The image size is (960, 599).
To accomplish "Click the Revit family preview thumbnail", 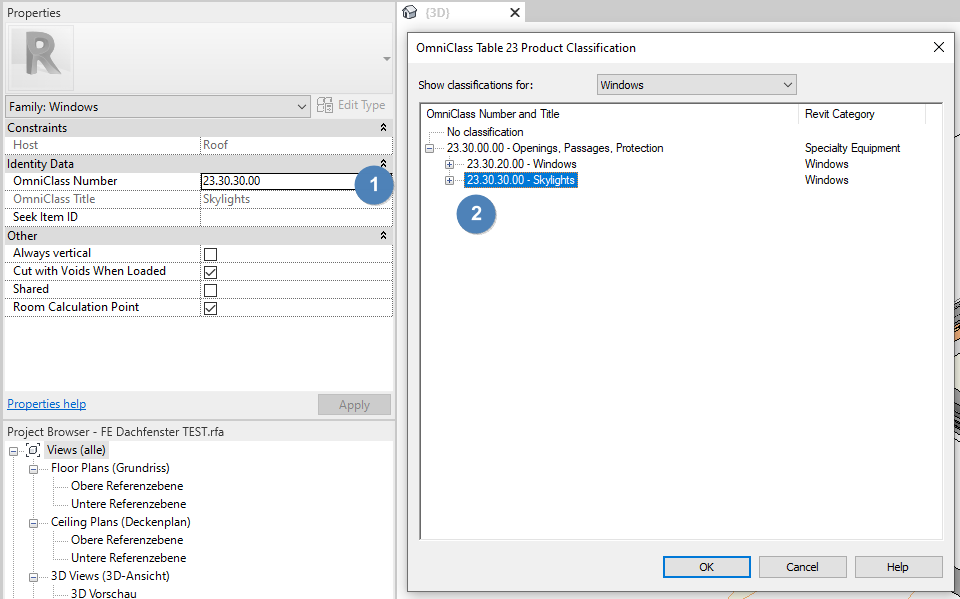I will [x=40, y=58].
